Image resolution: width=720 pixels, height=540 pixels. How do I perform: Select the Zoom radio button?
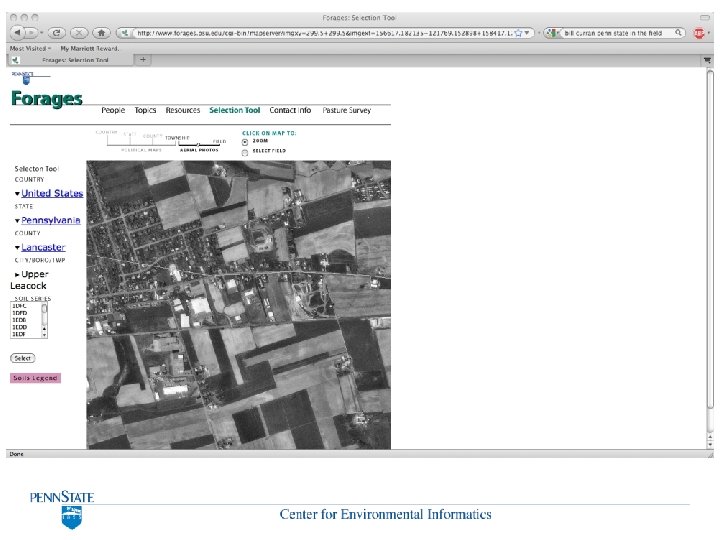pos(245,142)
